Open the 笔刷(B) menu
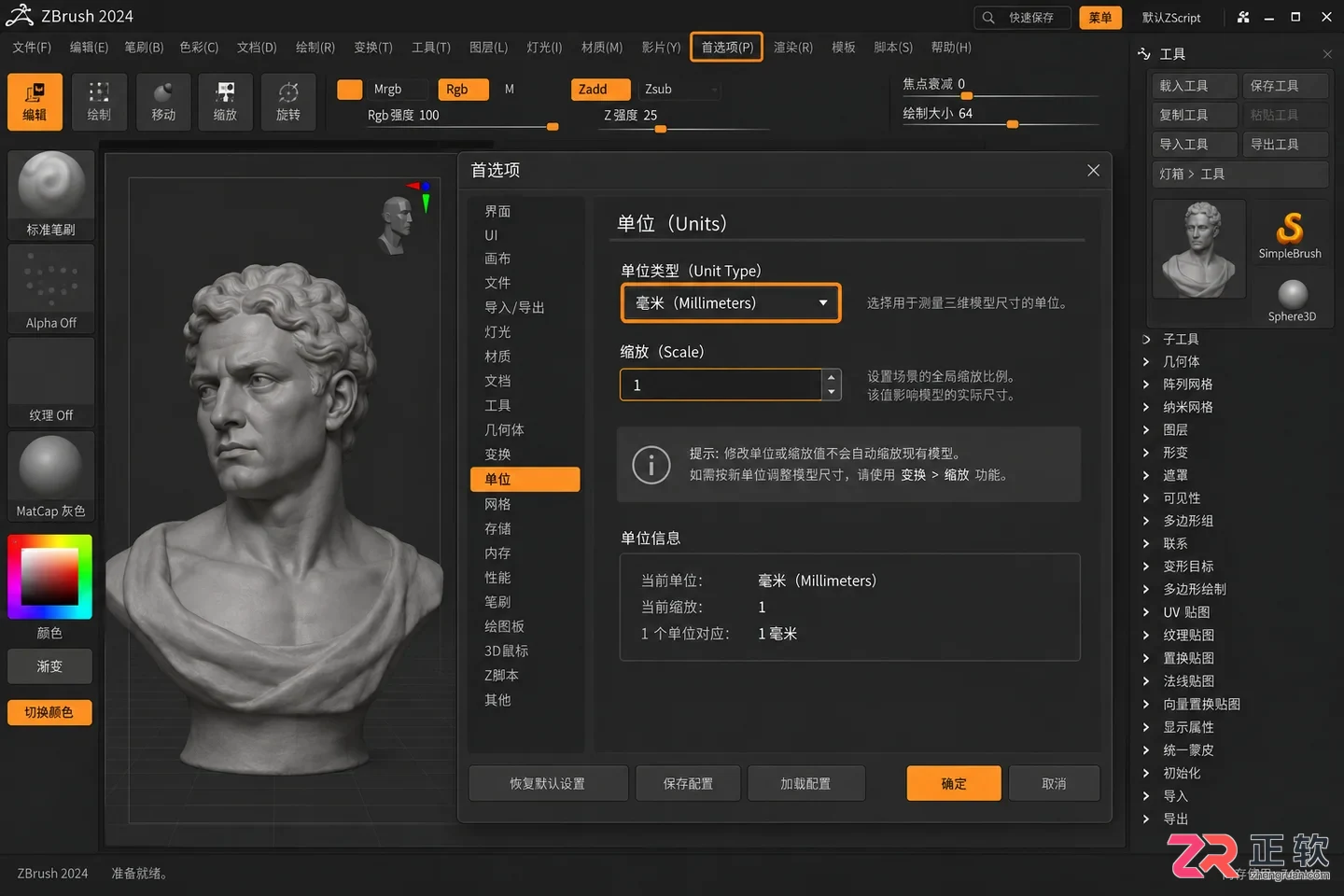The width and height of the screenshot is (1344, 896). [x=144, y=47]
